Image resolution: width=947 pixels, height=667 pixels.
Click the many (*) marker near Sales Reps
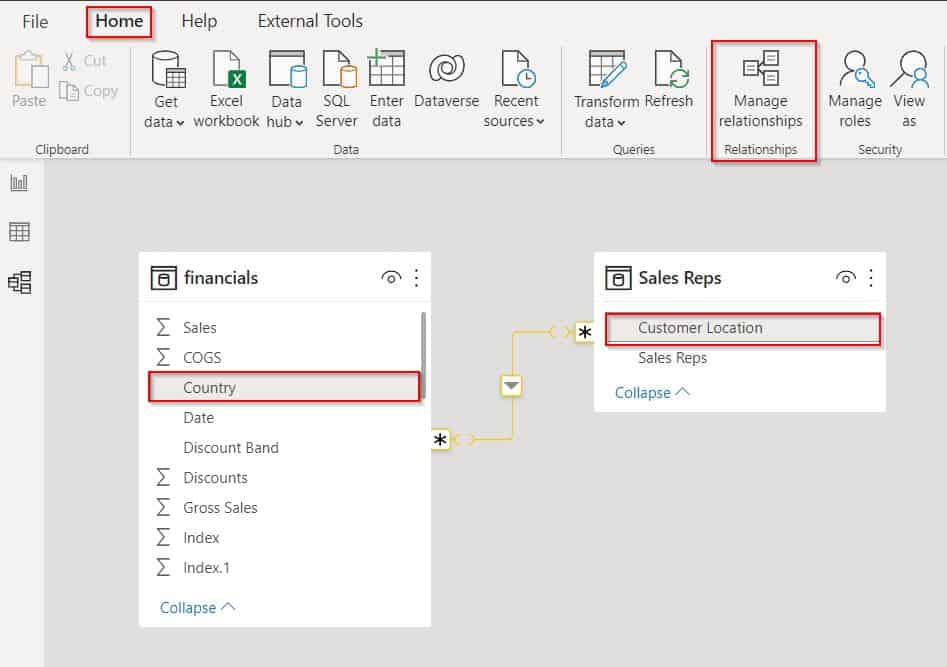(585, 332)
